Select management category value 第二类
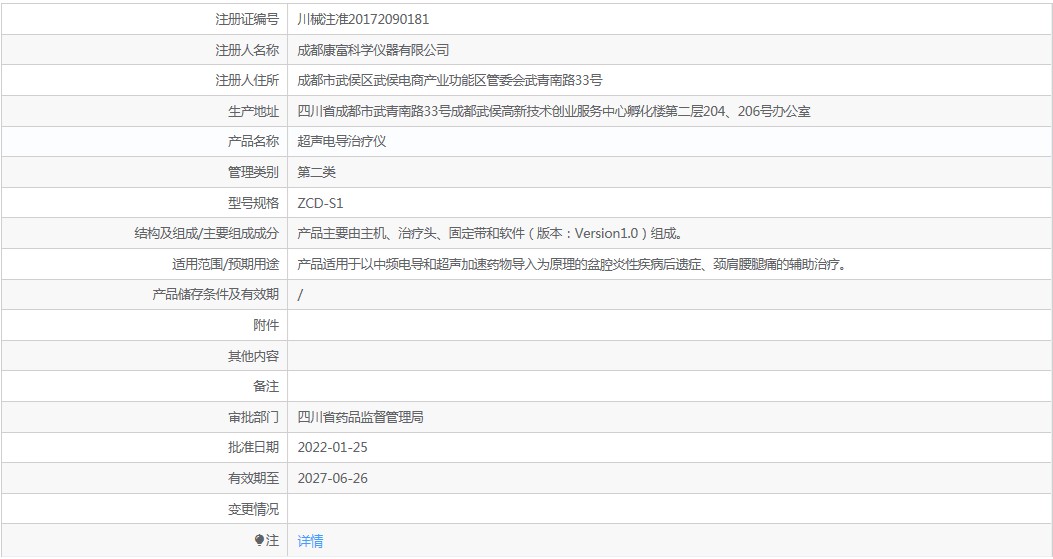 click(x=316, y=173)
